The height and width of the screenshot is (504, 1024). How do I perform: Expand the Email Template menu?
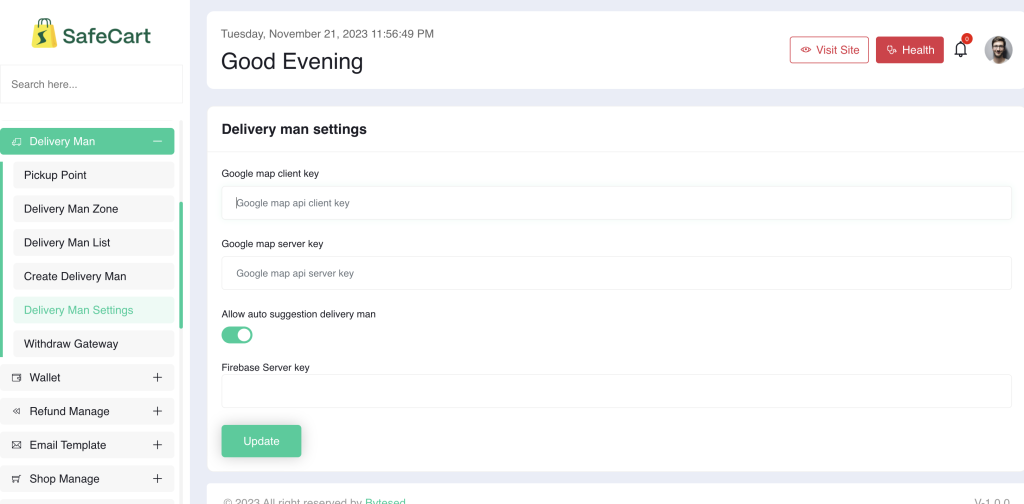157,445
